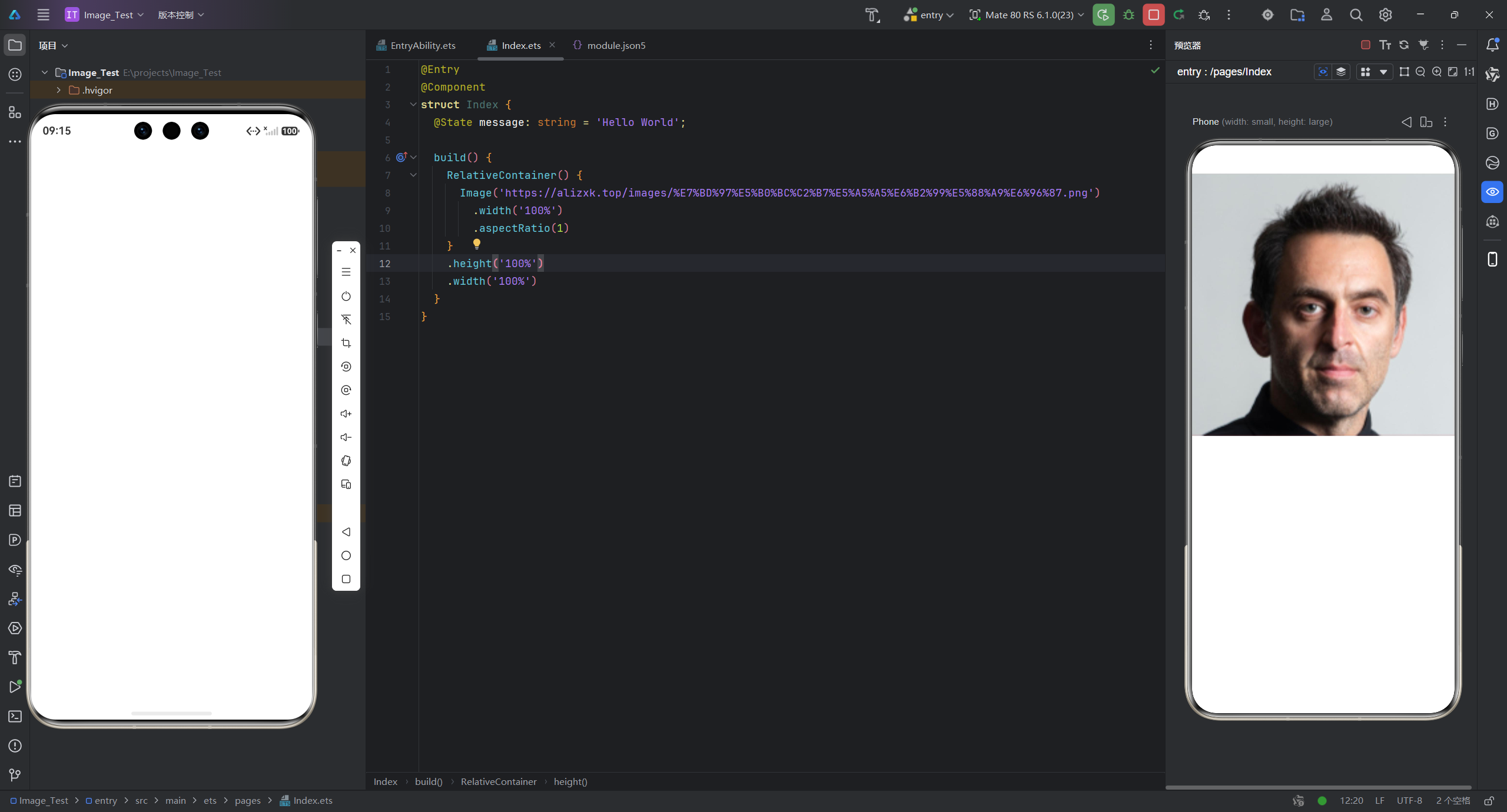The width and height of the screenshot is (1507, 812).
Task: Tap the emulator back navigation triangle
Action: 346,532
